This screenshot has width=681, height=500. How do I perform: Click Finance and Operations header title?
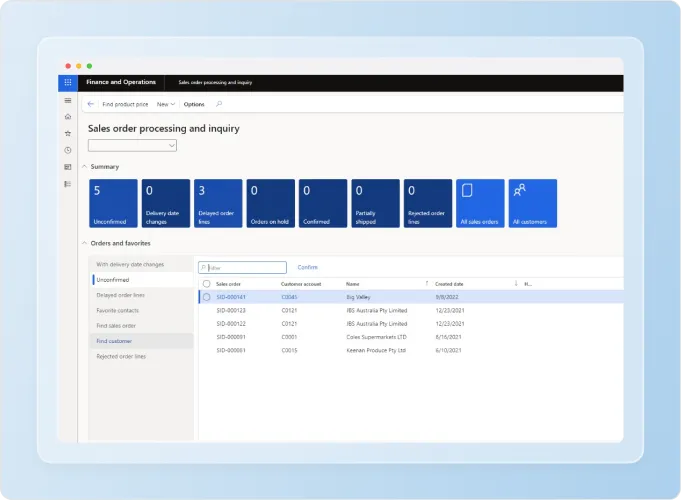[121, 82]
